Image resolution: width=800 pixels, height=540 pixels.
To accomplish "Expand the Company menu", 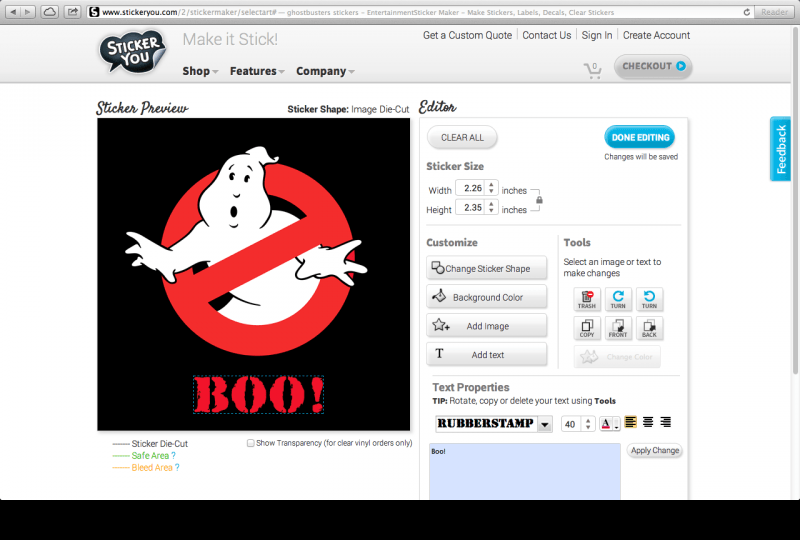I will point(325,71).
